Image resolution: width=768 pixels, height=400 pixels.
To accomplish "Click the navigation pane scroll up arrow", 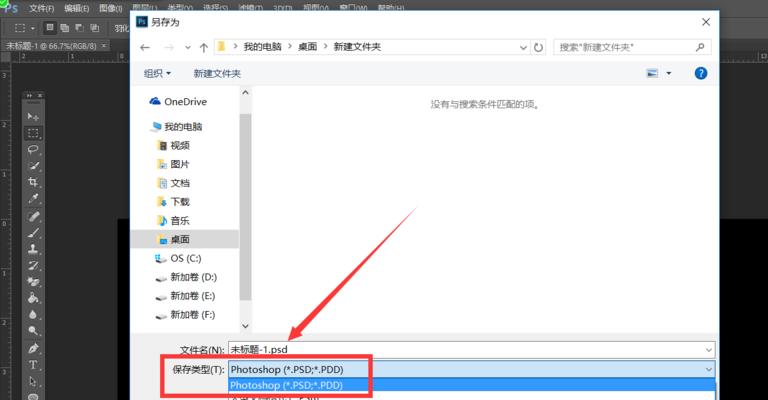I will 245,93.
